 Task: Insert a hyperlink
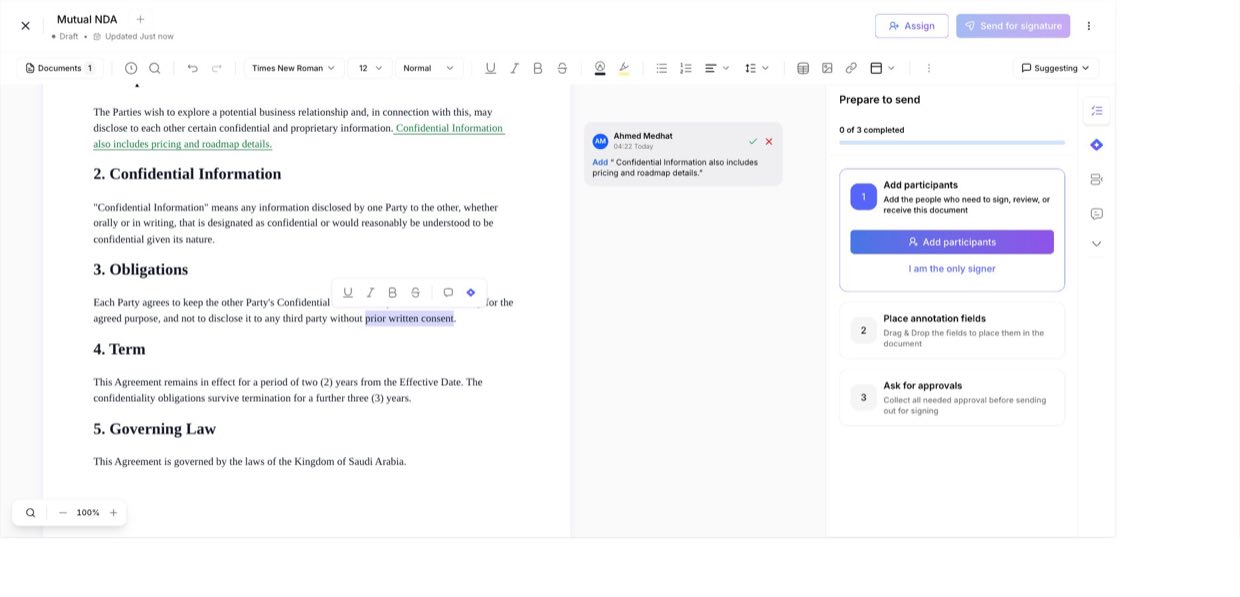point(851,68)
